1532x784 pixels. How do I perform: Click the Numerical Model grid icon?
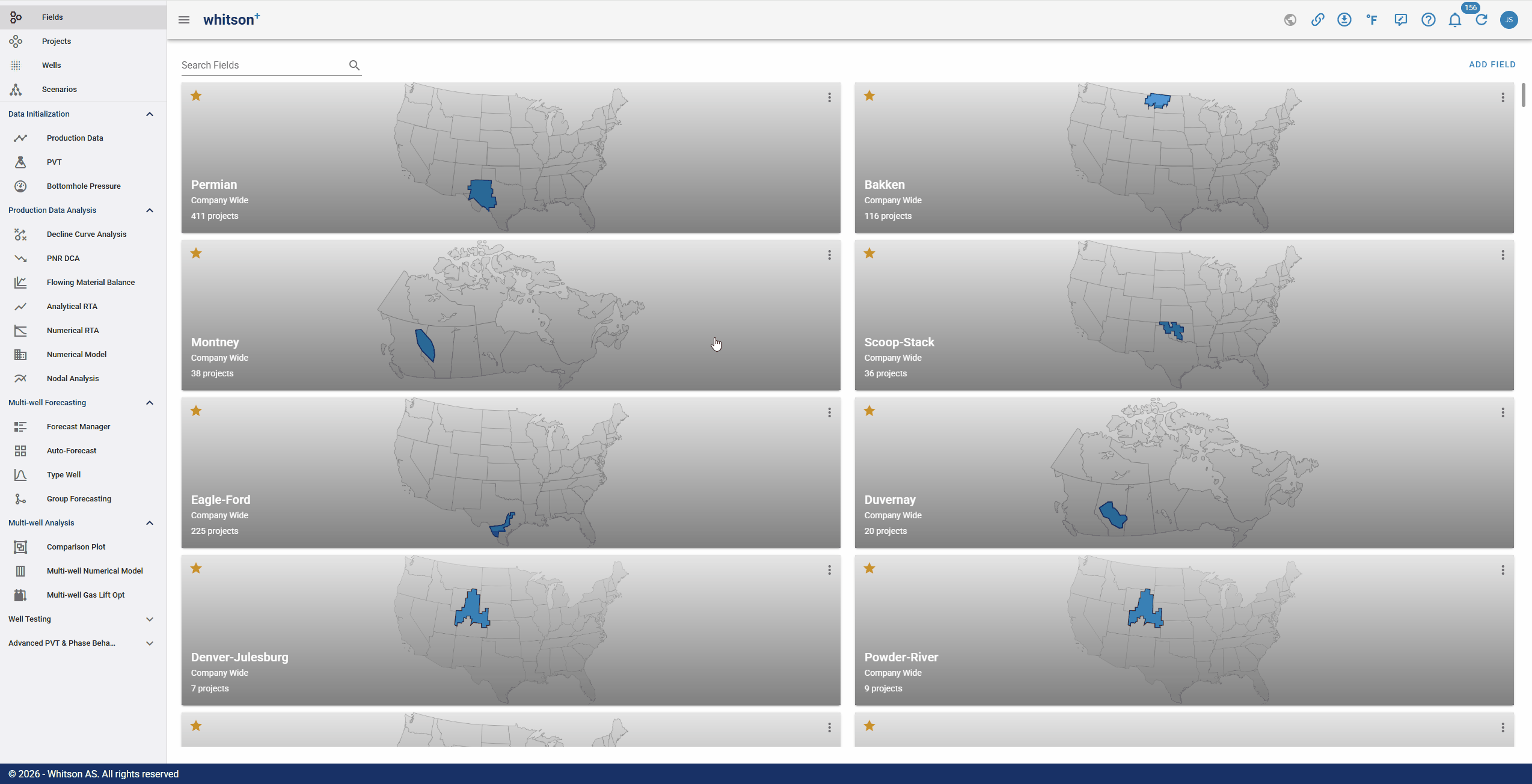pyautogui.click(x=20, y=354)
